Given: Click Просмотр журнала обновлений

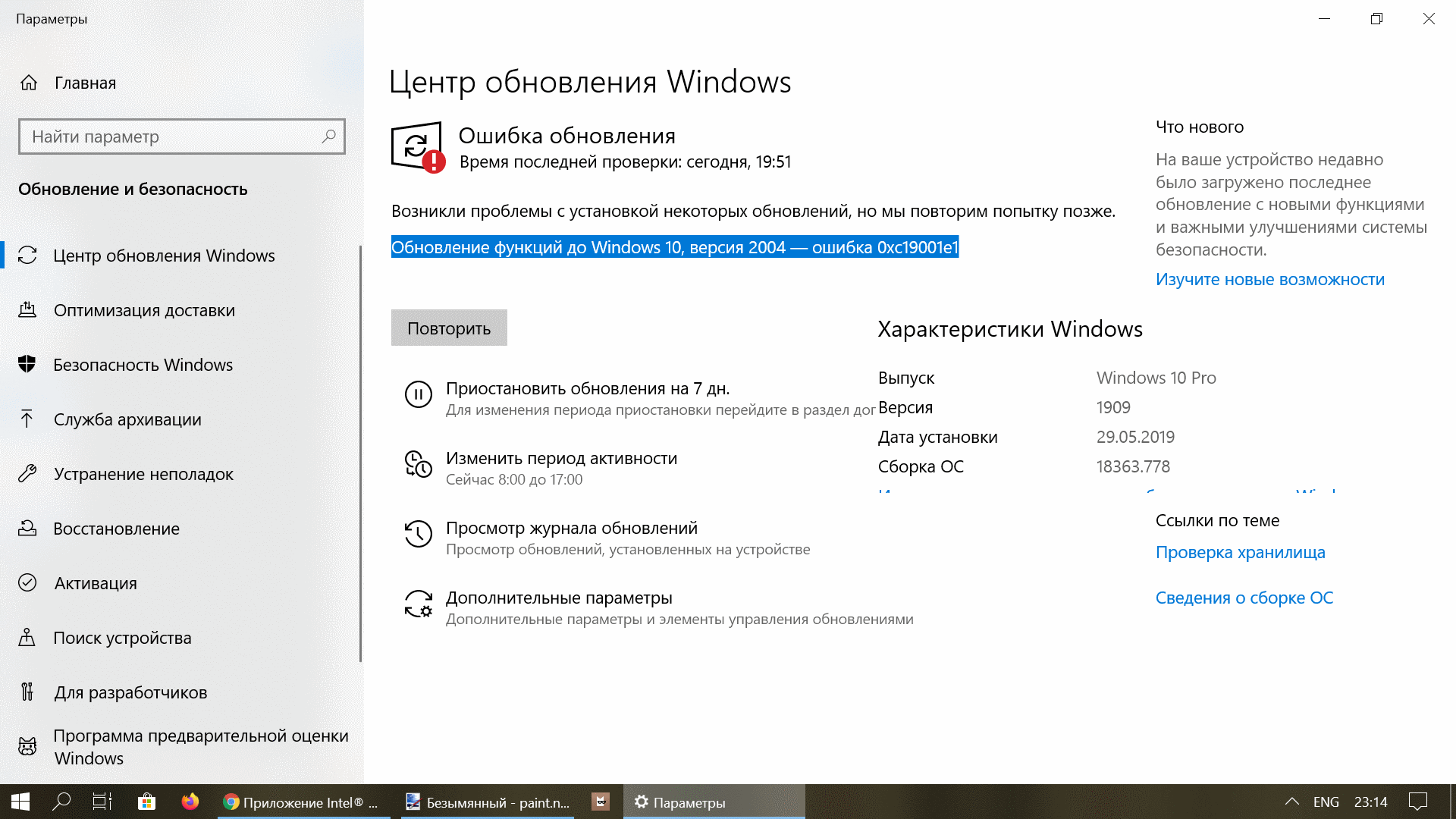Looking at the screenshot, I should [x=572, y=528].
